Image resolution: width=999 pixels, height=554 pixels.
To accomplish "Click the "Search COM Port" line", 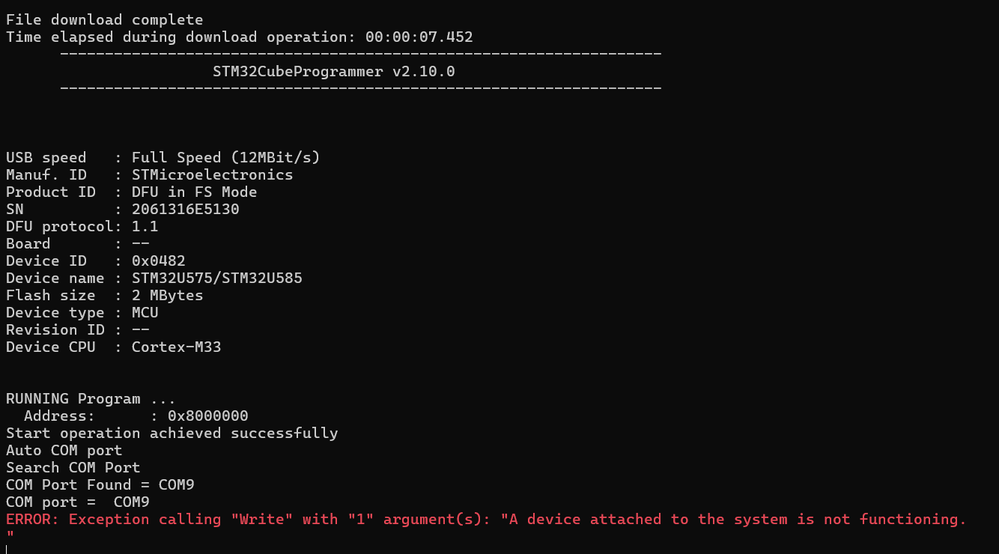I will (73, 467).
